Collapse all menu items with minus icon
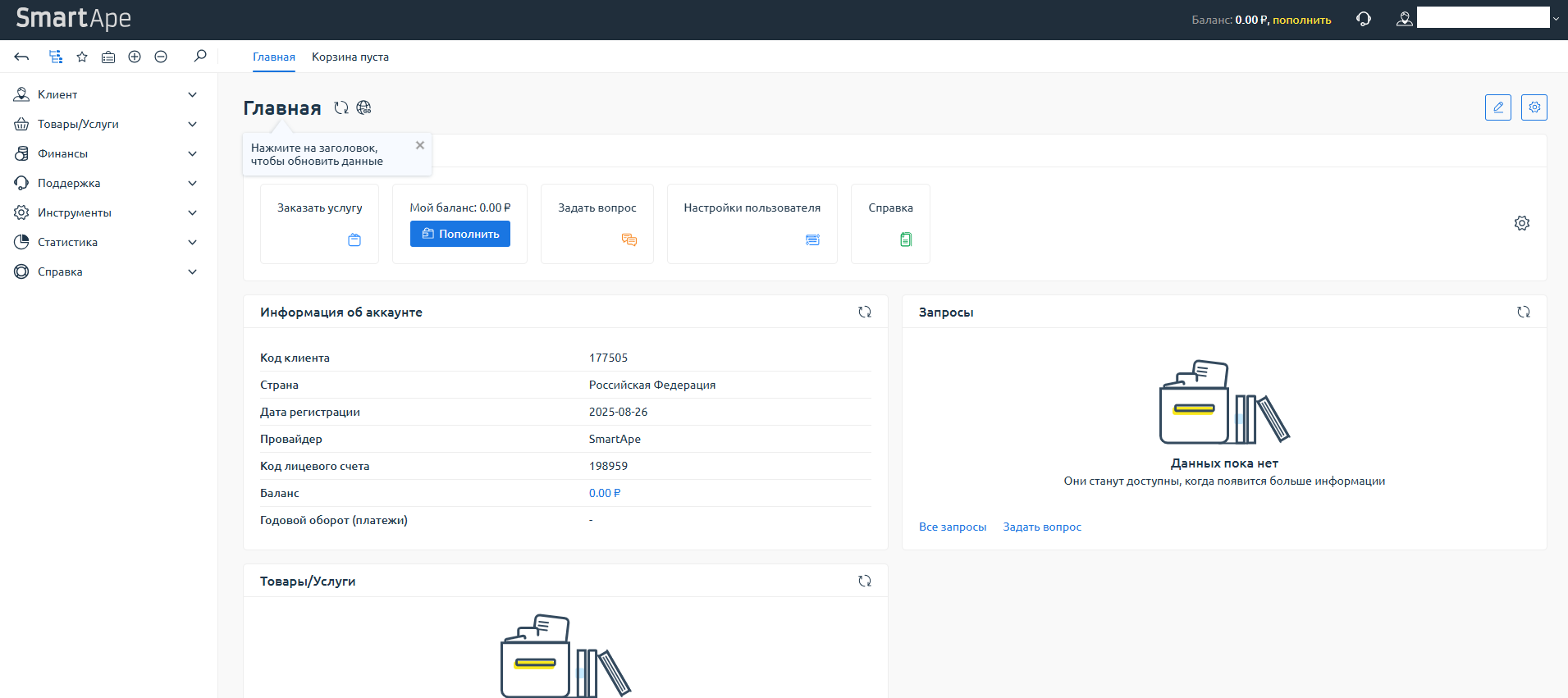Viewport: 1568px width, 698px height. point(161,57)
